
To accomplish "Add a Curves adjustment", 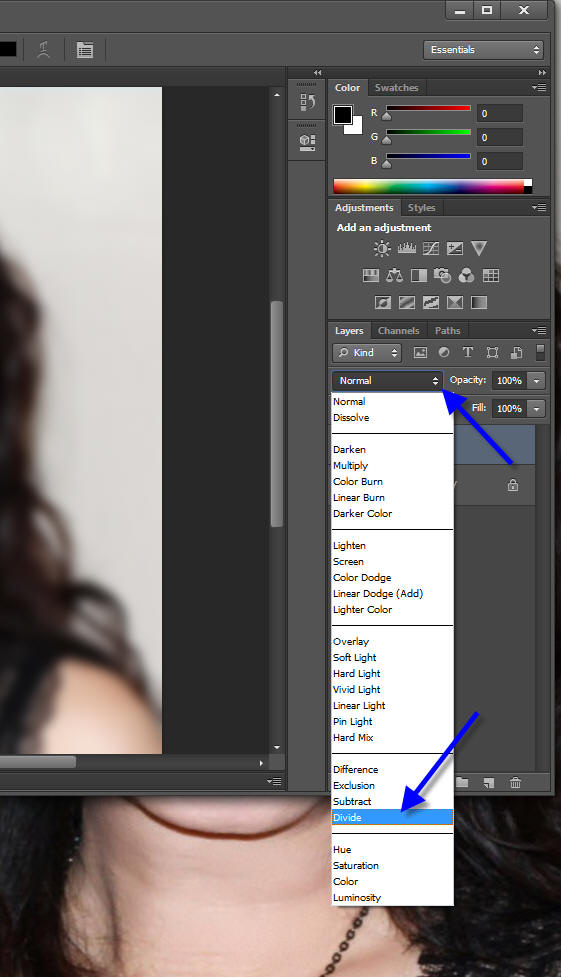I will click(x=431, y=249).
